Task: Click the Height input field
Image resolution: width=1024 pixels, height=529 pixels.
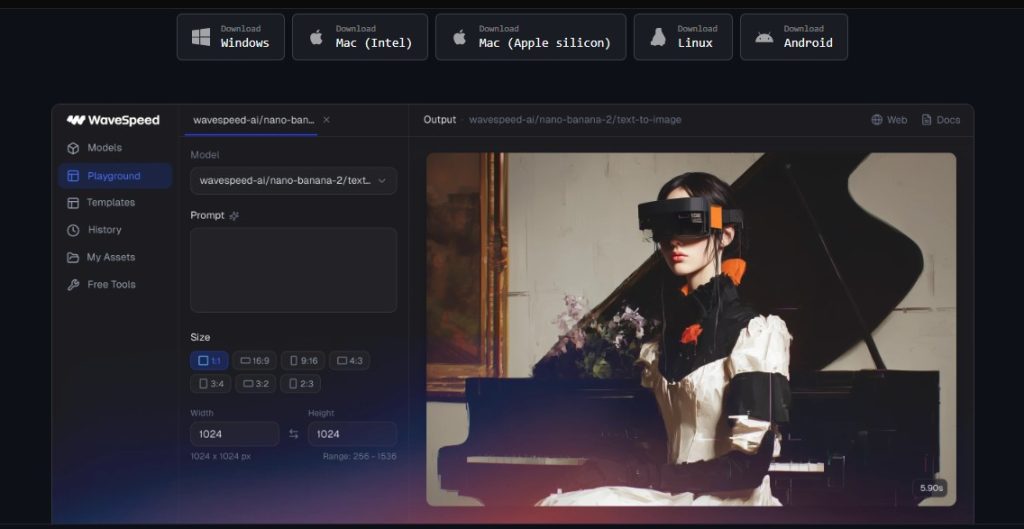Action: click(x=352, y=434)
